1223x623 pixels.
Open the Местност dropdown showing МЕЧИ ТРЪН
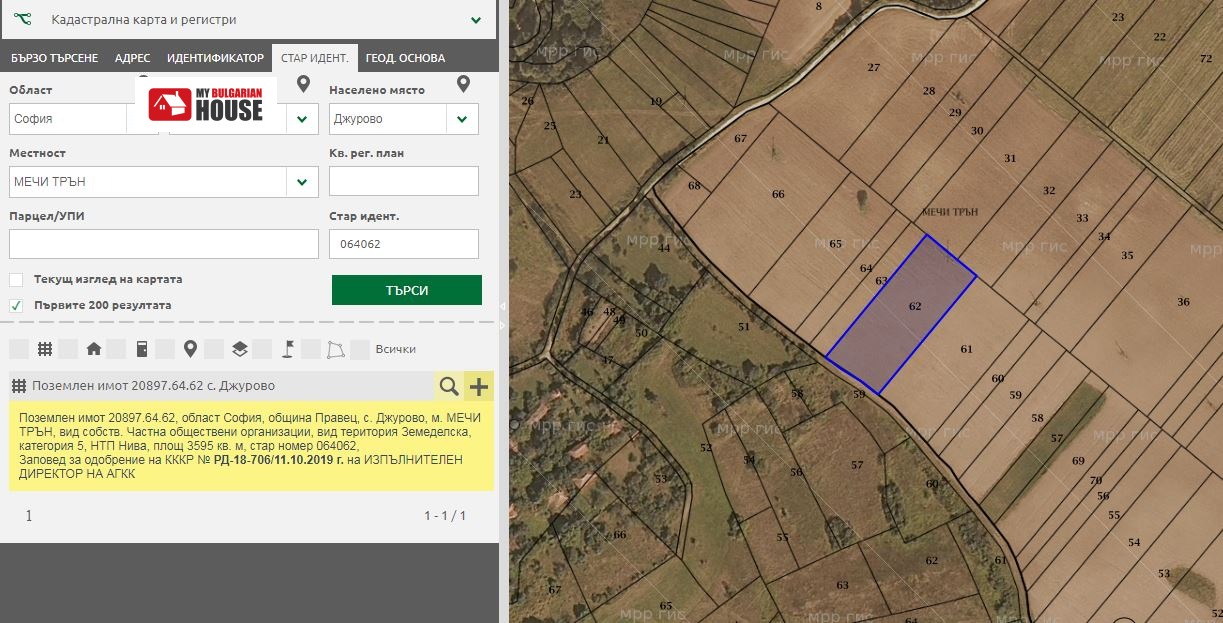pyautogui.click(x=302, y=182)
